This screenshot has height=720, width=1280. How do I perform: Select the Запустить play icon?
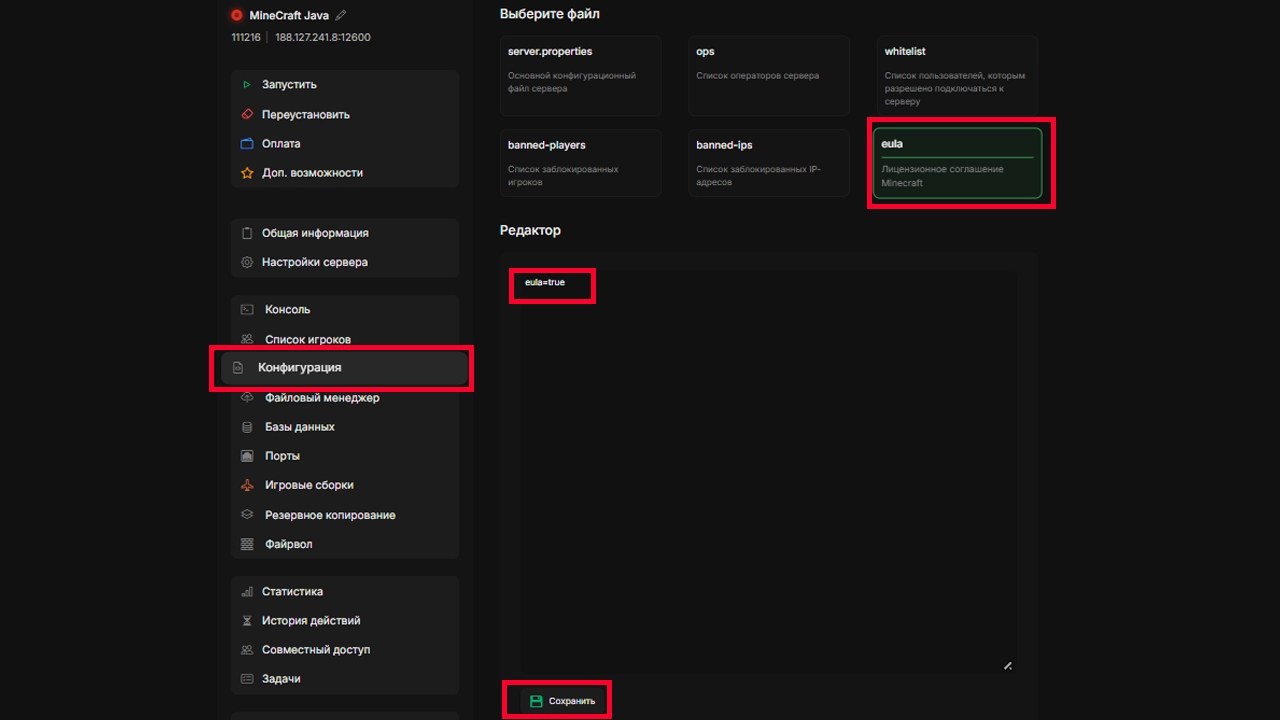[x=247, y=84]
